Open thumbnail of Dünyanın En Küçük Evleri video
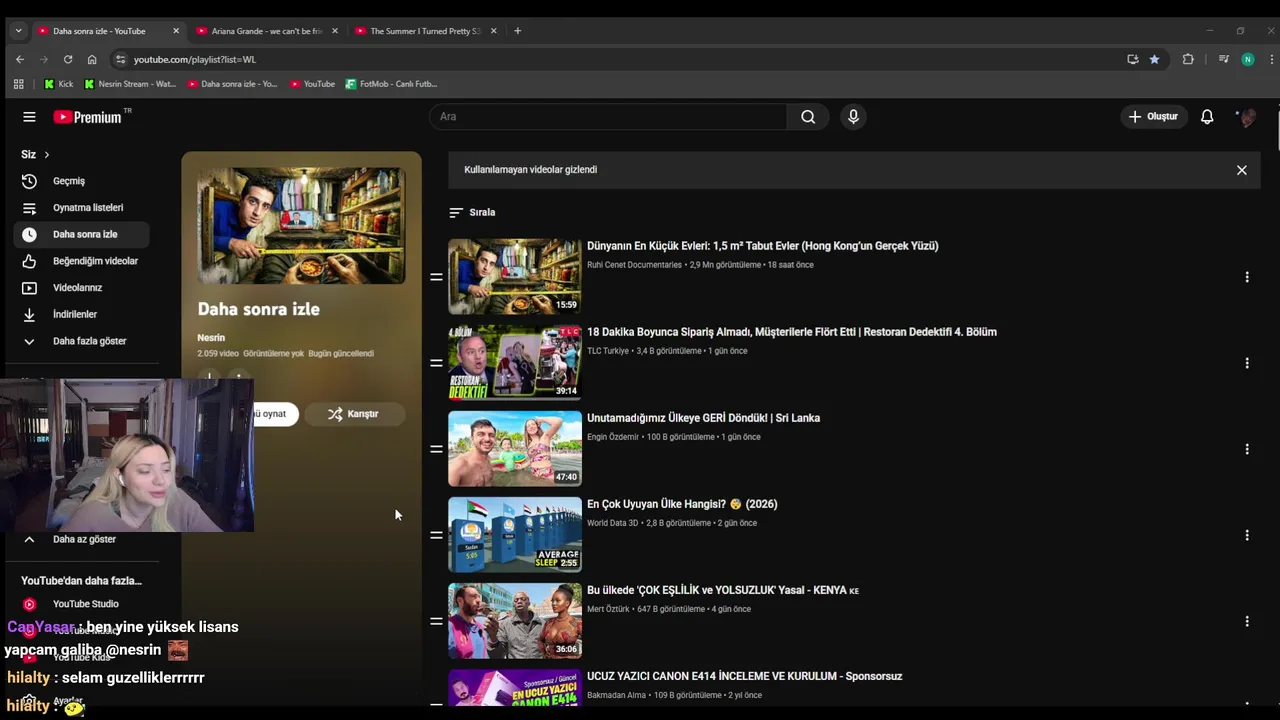The height and width of the screenshot is (720, 1280). point(515,277)
